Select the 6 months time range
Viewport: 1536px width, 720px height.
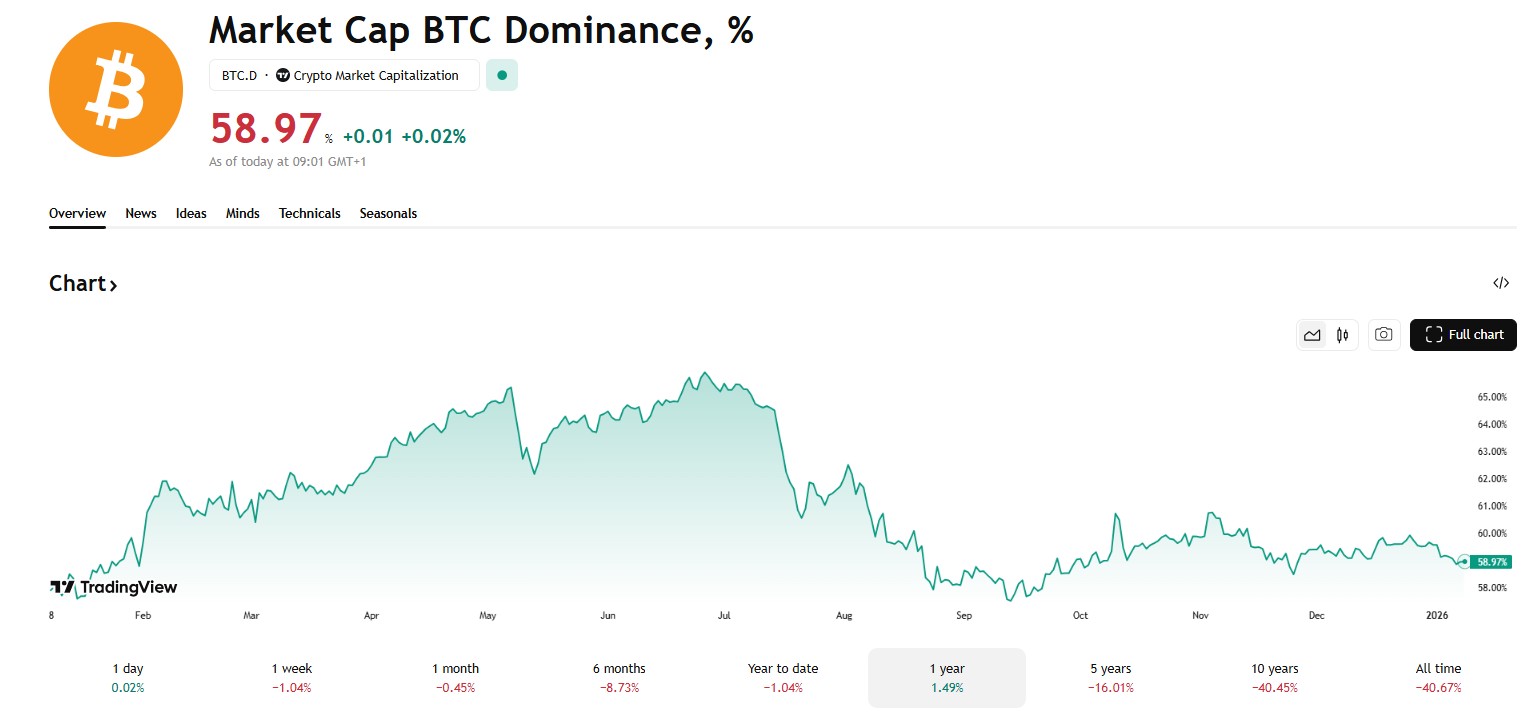(619, 677)
